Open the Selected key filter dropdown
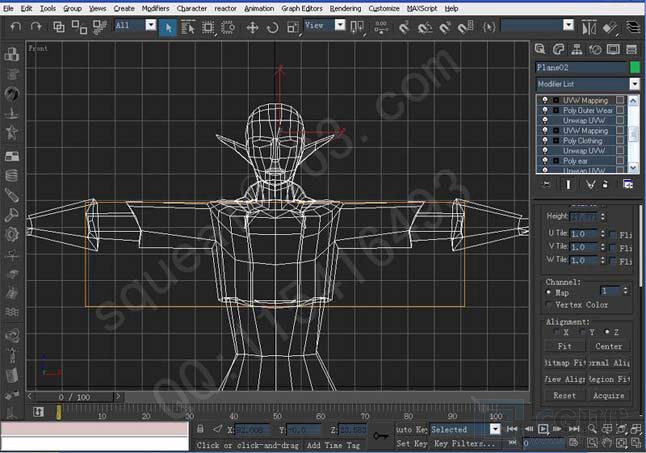Viewport: 646px width, 453px height. pyautogui.click(x=495, y=429)
